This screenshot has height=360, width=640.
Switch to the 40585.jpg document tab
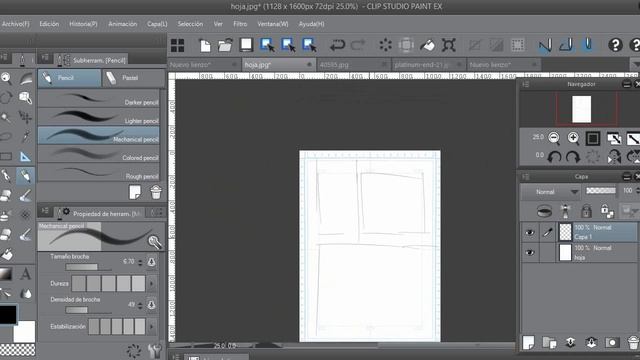tap(353, 64)
